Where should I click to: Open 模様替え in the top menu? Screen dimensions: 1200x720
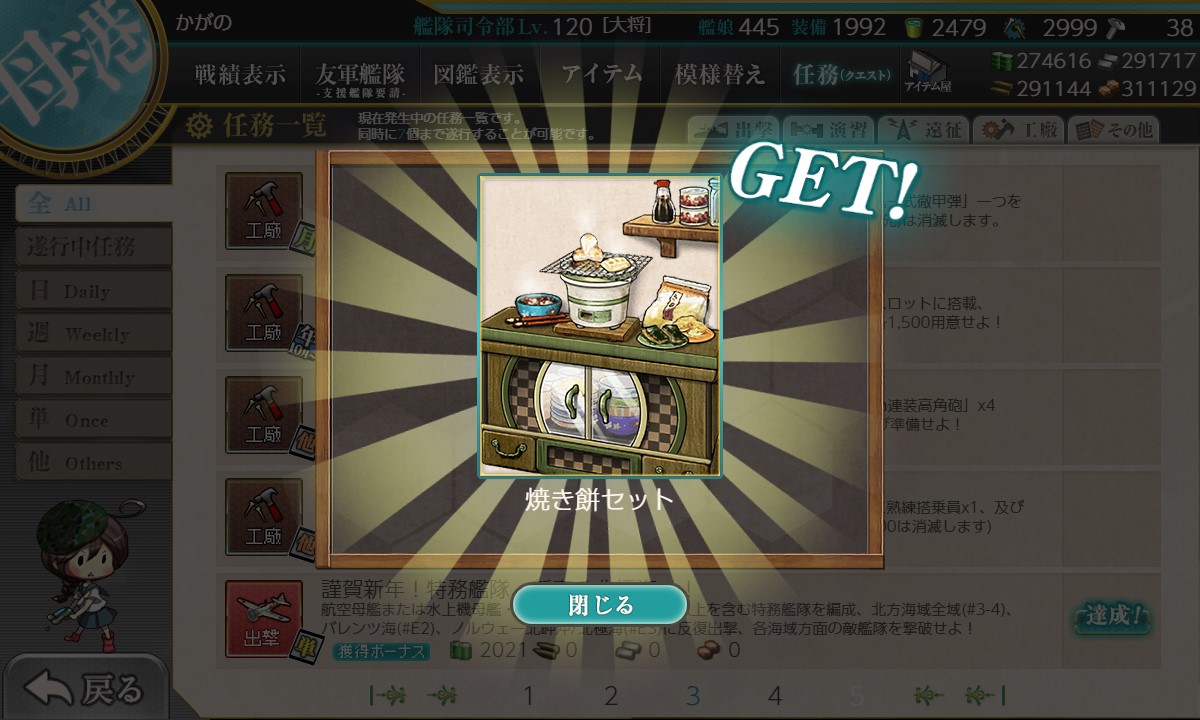click(719, 74)
